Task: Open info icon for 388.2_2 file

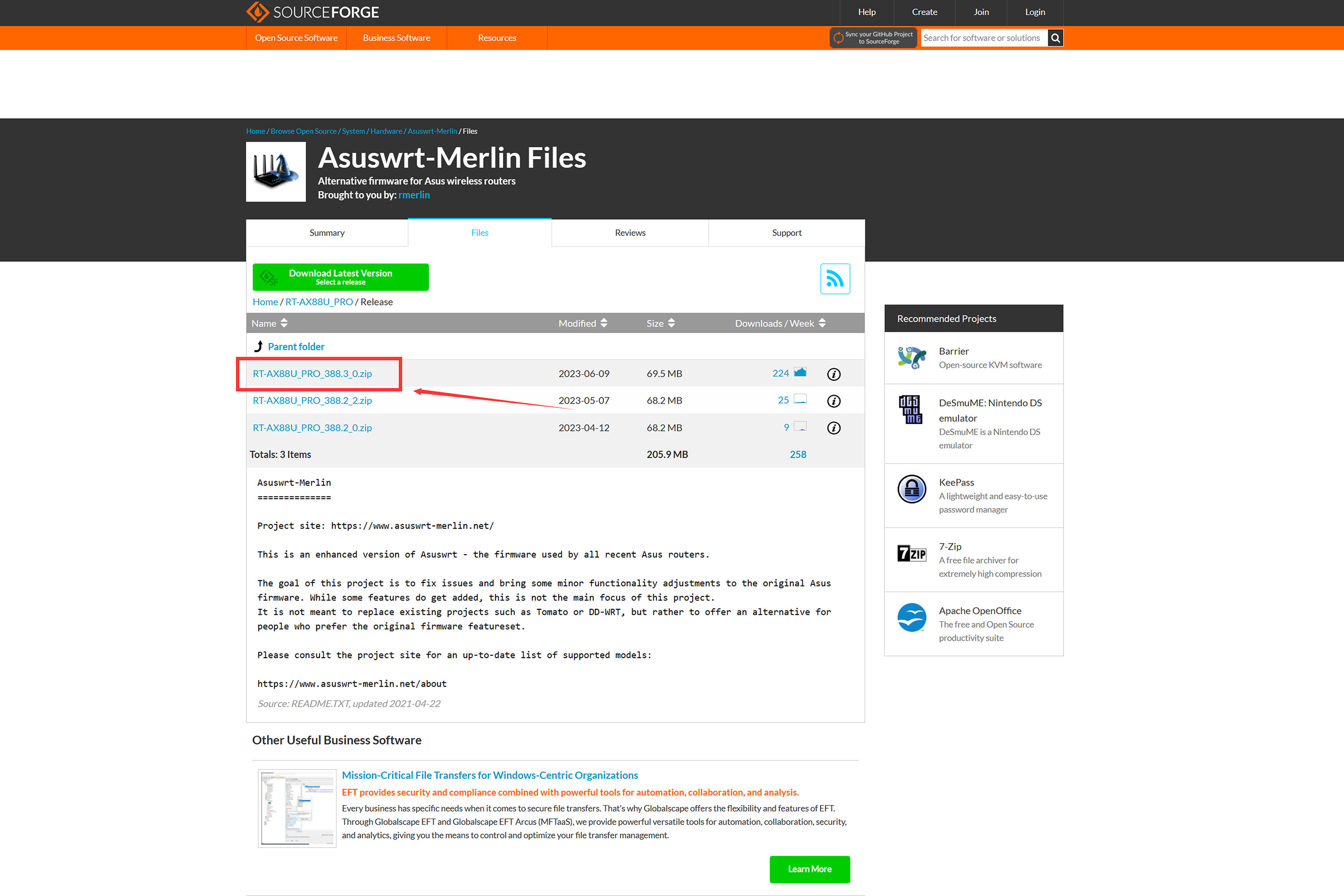Action: pos(834,401)
